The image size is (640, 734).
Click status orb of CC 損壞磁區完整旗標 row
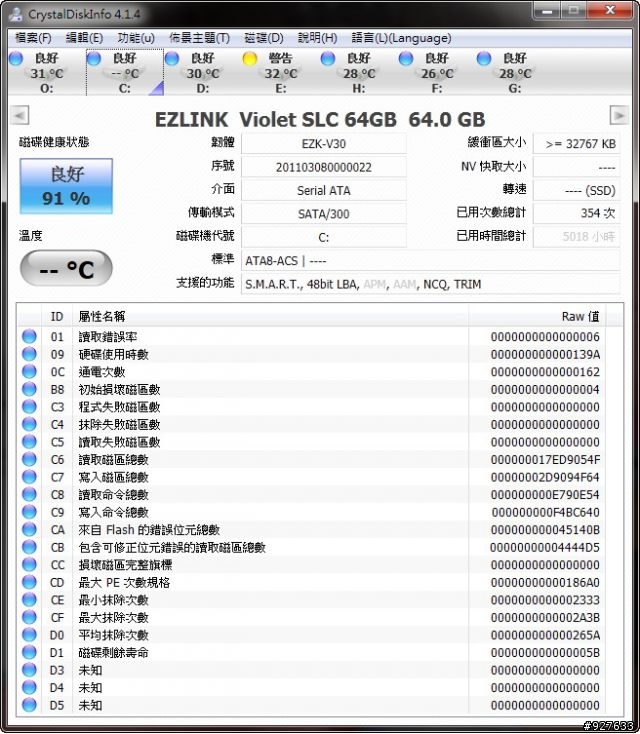[29, 565]
